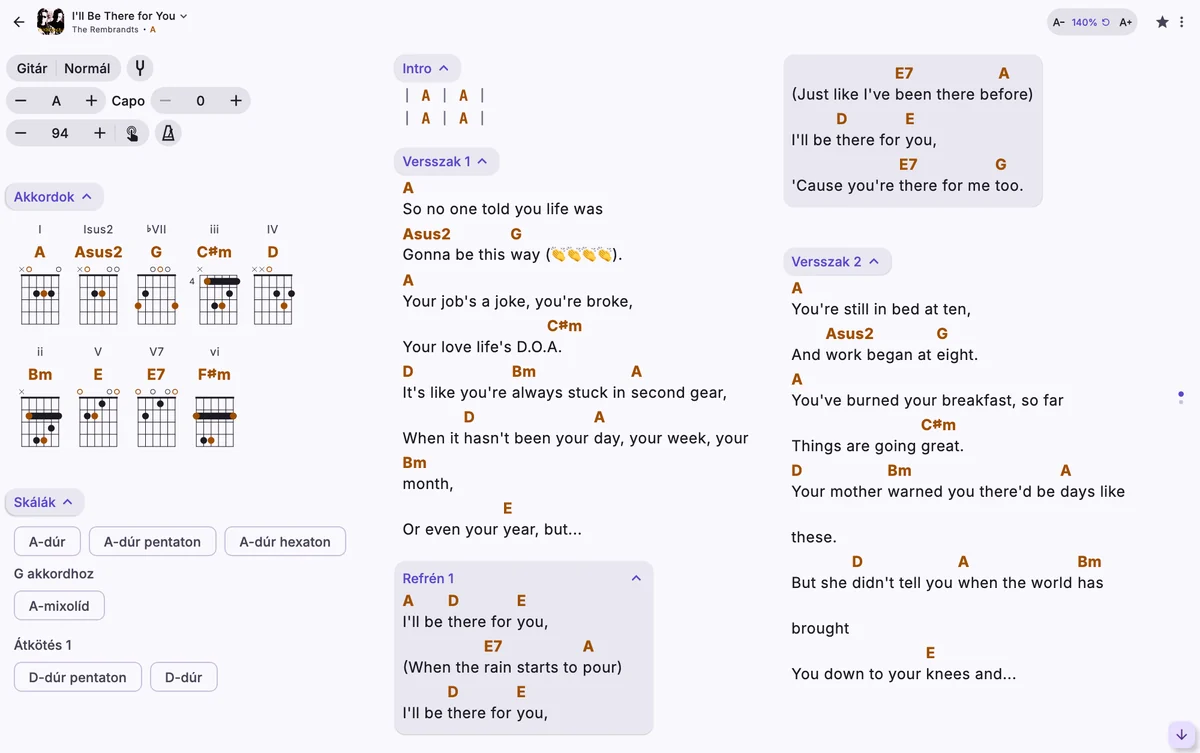Collapse the Refrén 1 section
1200x753 pixels.
635,578
